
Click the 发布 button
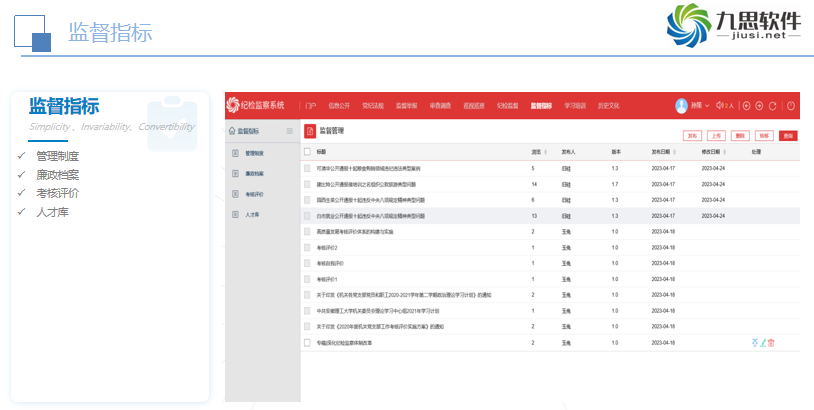pyautogui.click(x=691, y=135)
